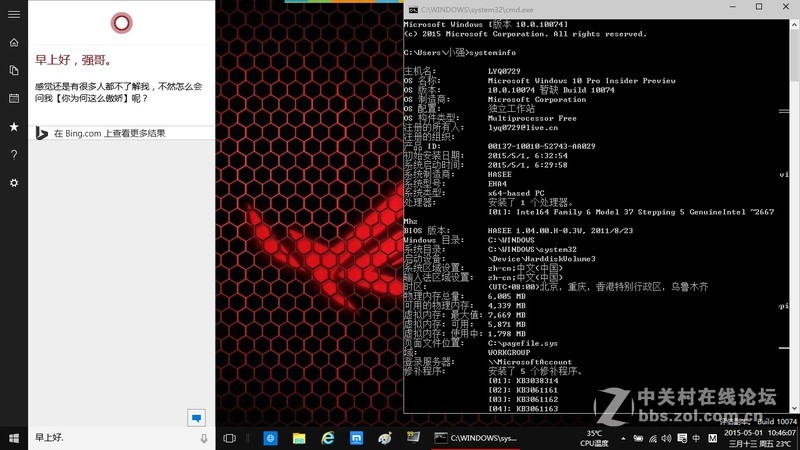Open the Maxthon browser taskbar icon
Viewport: 800px width, 450px height.
pyautogui.click(x=356, y=438)
